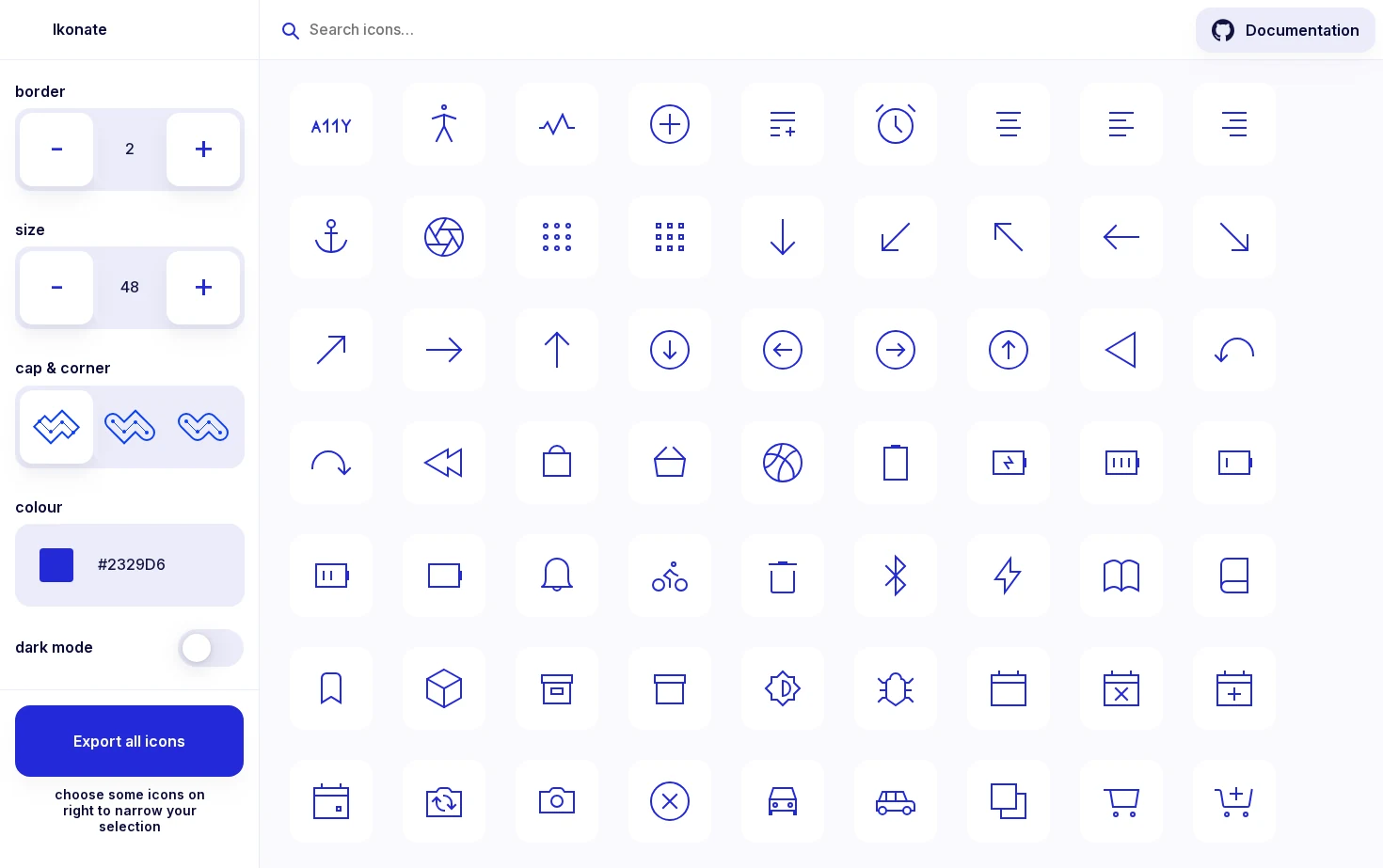The height and width of the screenshot is (868, 1383).
Task: Select the circle with plus icon
Action: pos(670,124)
